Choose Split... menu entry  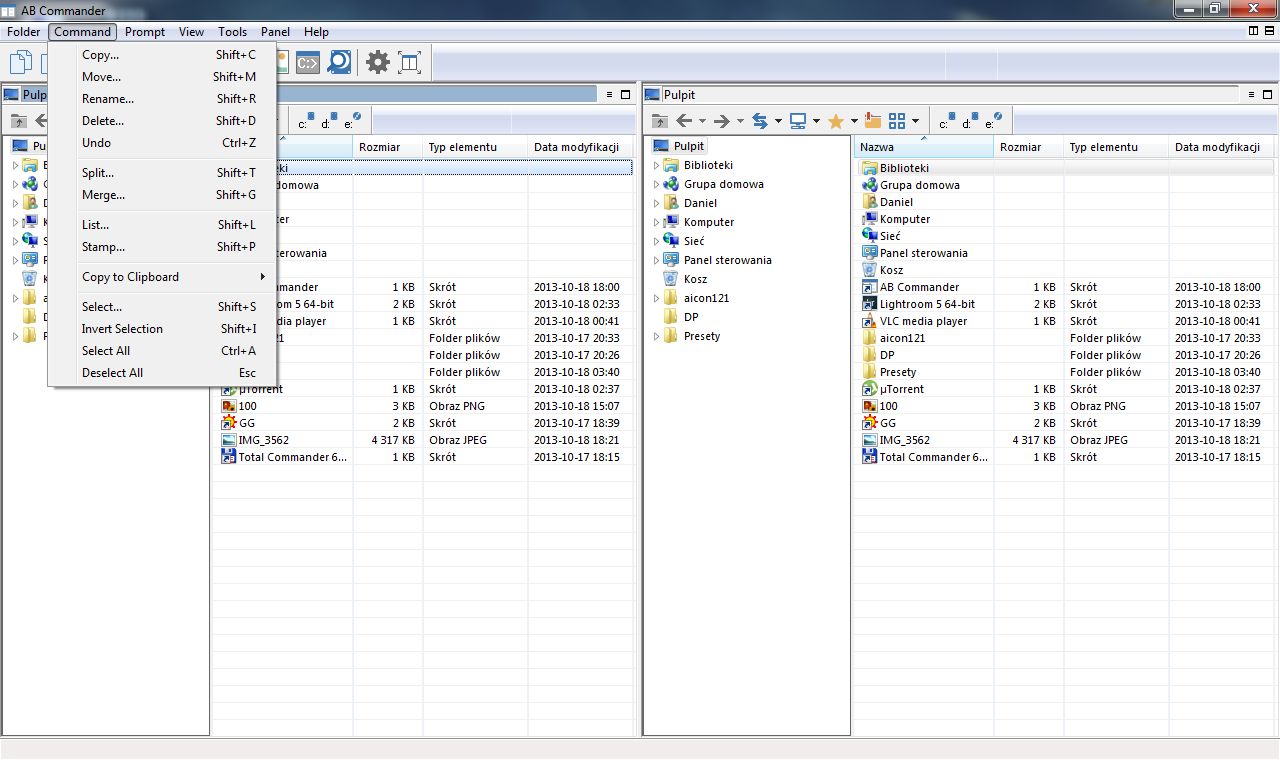point(162,173)
